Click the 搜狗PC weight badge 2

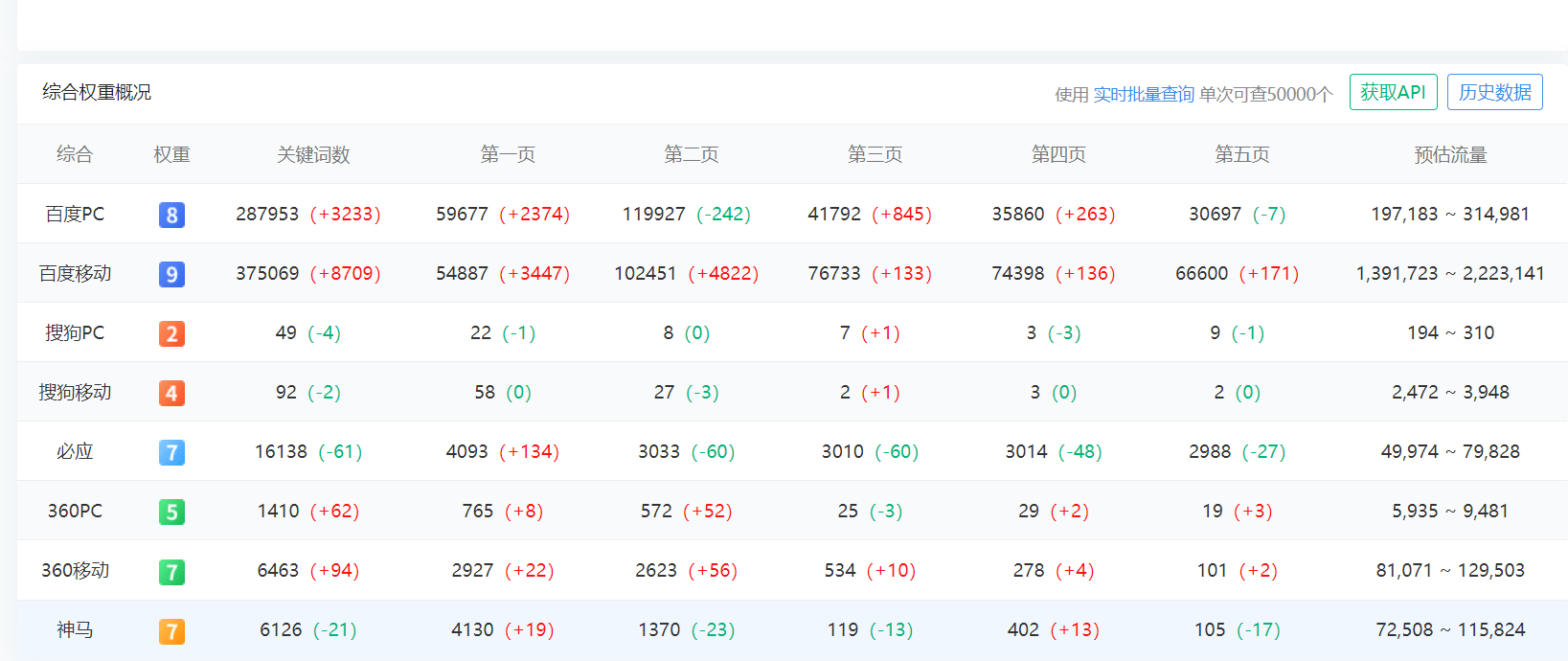pos(171,333)
